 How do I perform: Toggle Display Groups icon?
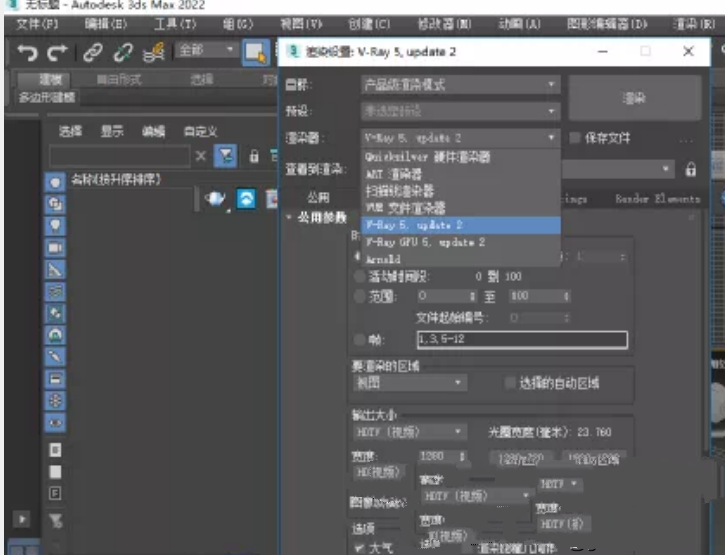click(x=55, y=313)
